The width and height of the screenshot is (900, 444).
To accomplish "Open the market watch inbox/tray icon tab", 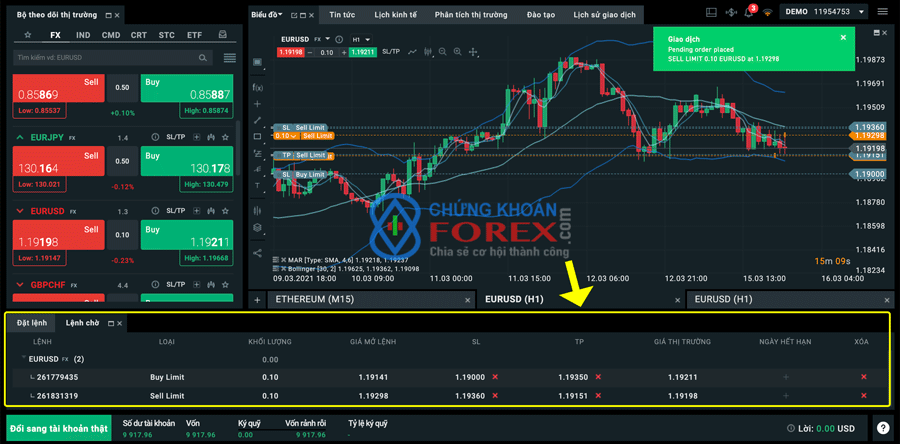I will [x=223, y=35].
